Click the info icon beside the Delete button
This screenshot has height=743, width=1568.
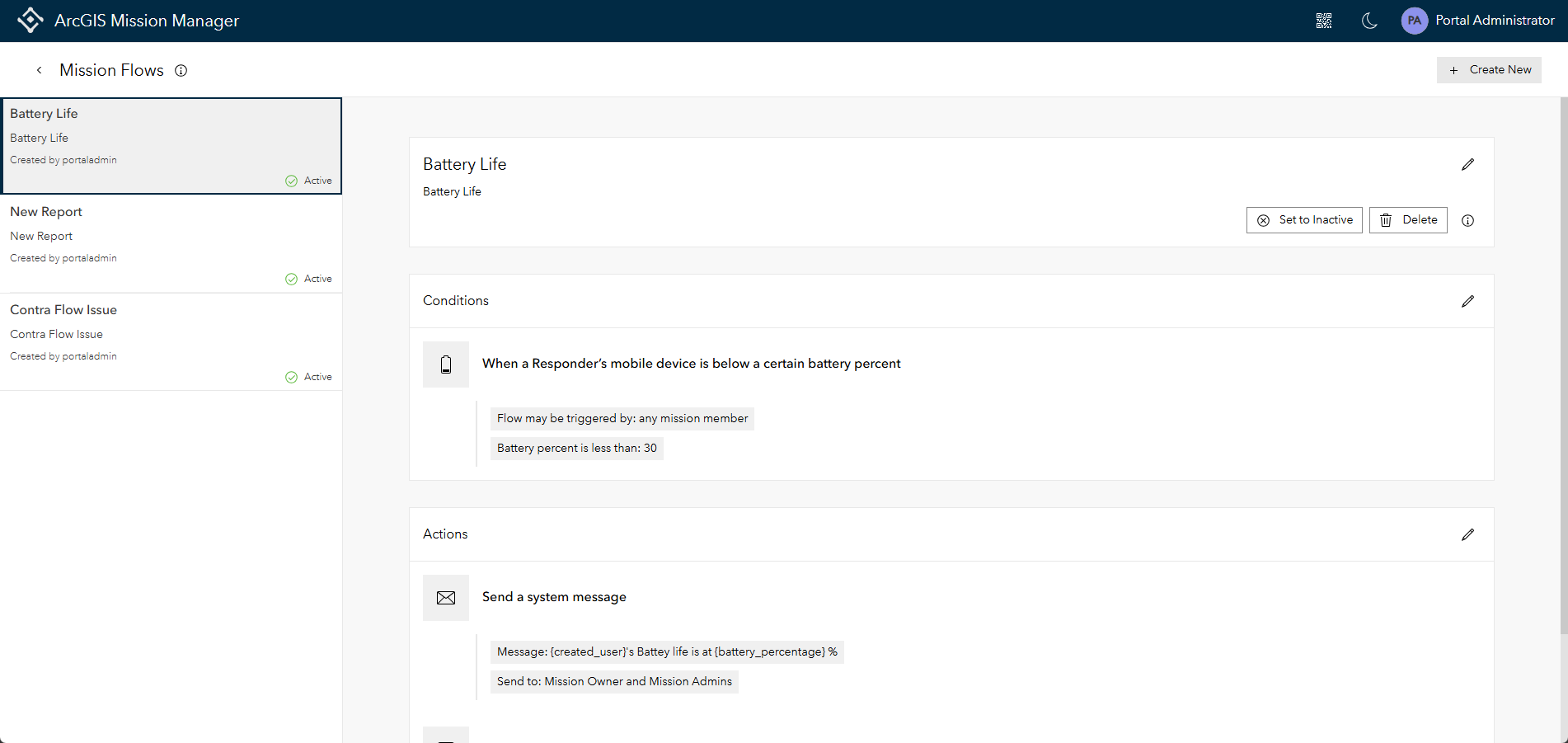tap(1467, 220)
